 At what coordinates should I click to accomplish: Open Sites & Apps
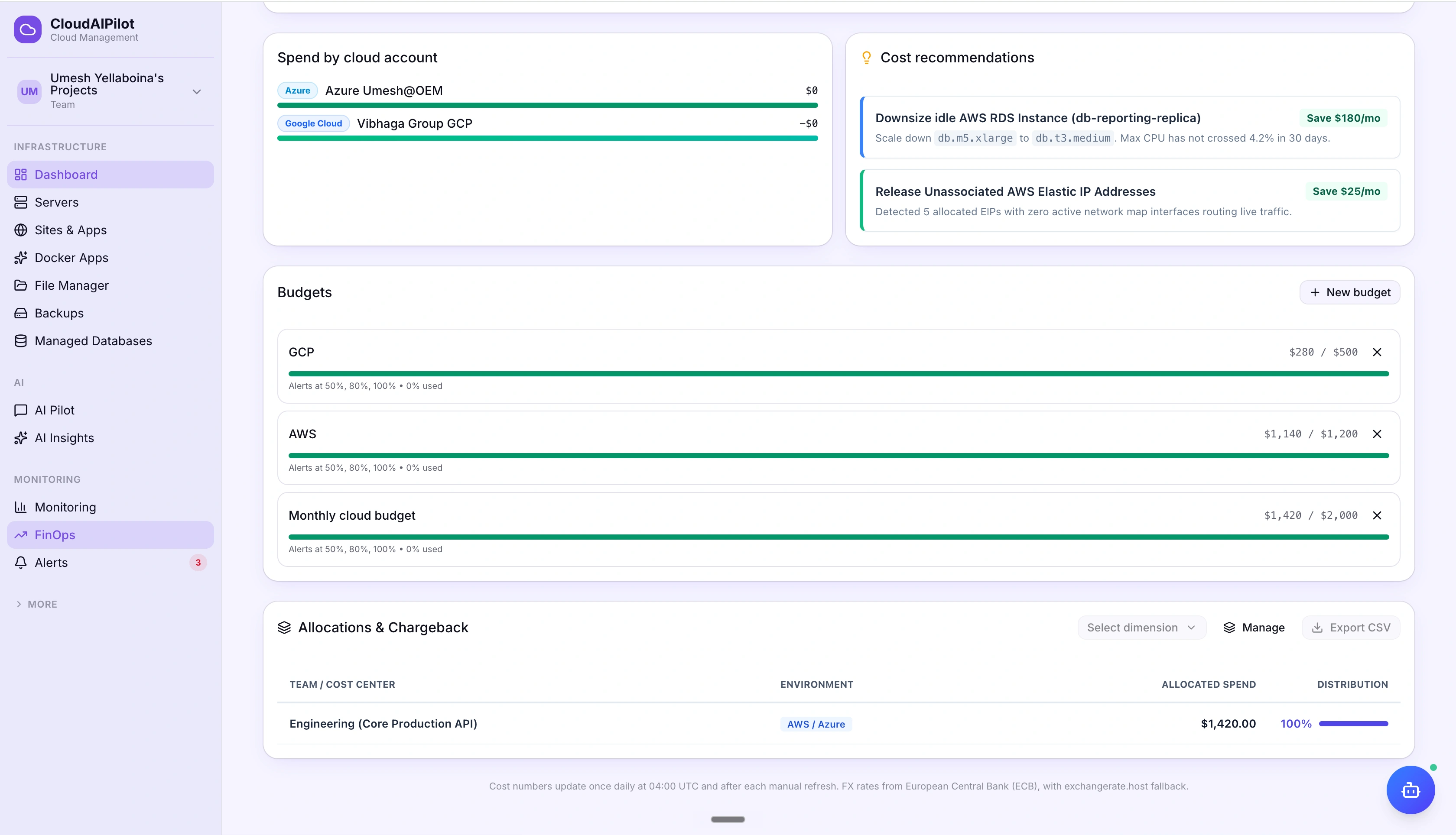pos(110,230)
